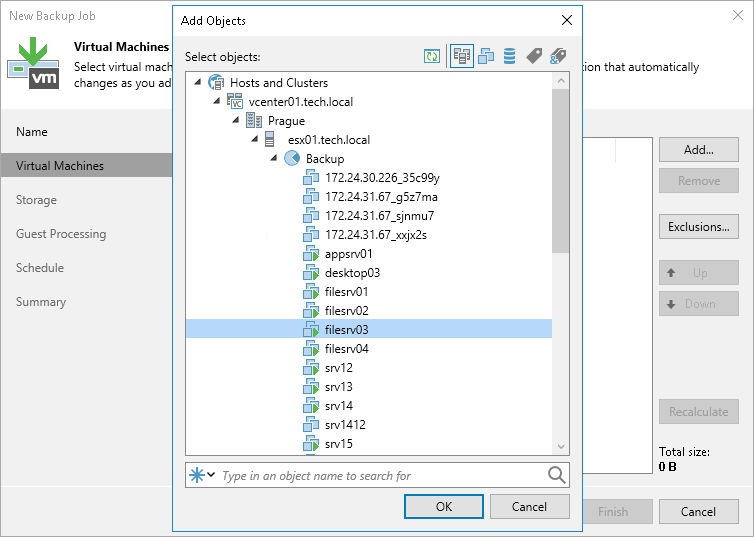Collapse the Backup resource pool node
Screen dimensions: 754x537
[x=274, y=158]
